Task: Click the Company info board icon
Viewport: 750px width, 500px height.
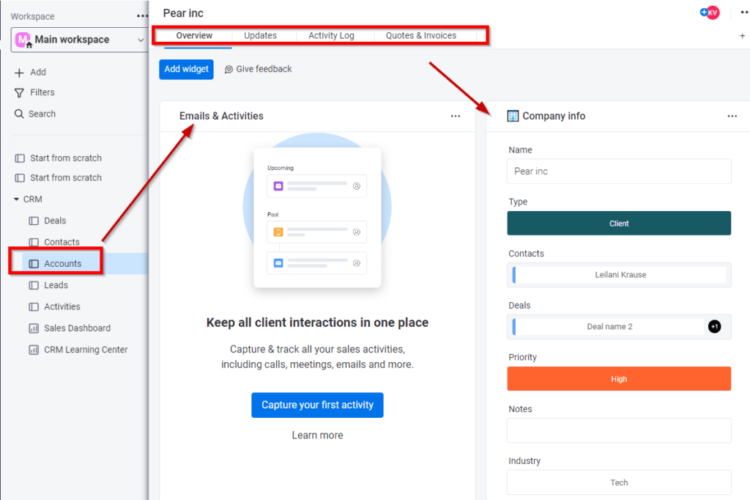Action: click(513, 116)
